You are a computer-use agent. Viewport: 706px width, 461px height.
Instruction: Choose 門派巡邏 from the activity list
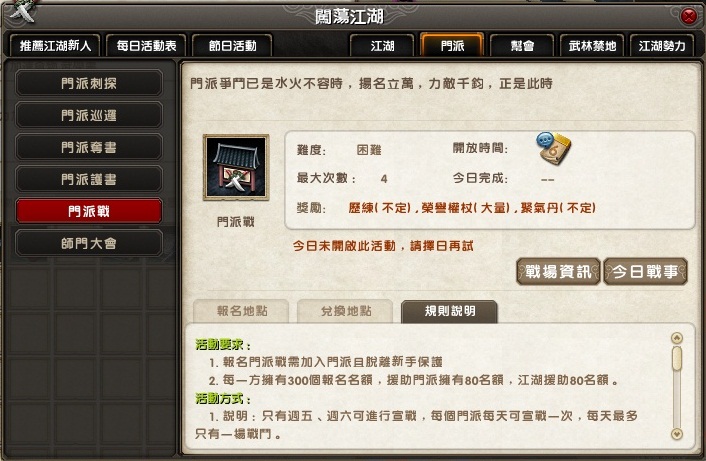89,115
